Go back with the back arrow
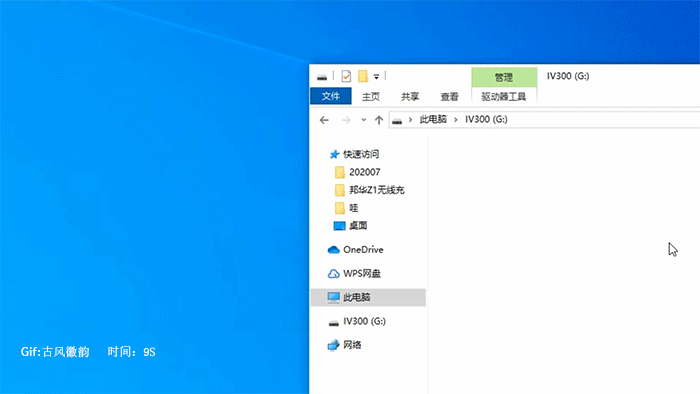The height and width of the screenshot is (394, 700). [x=324, y=120]
